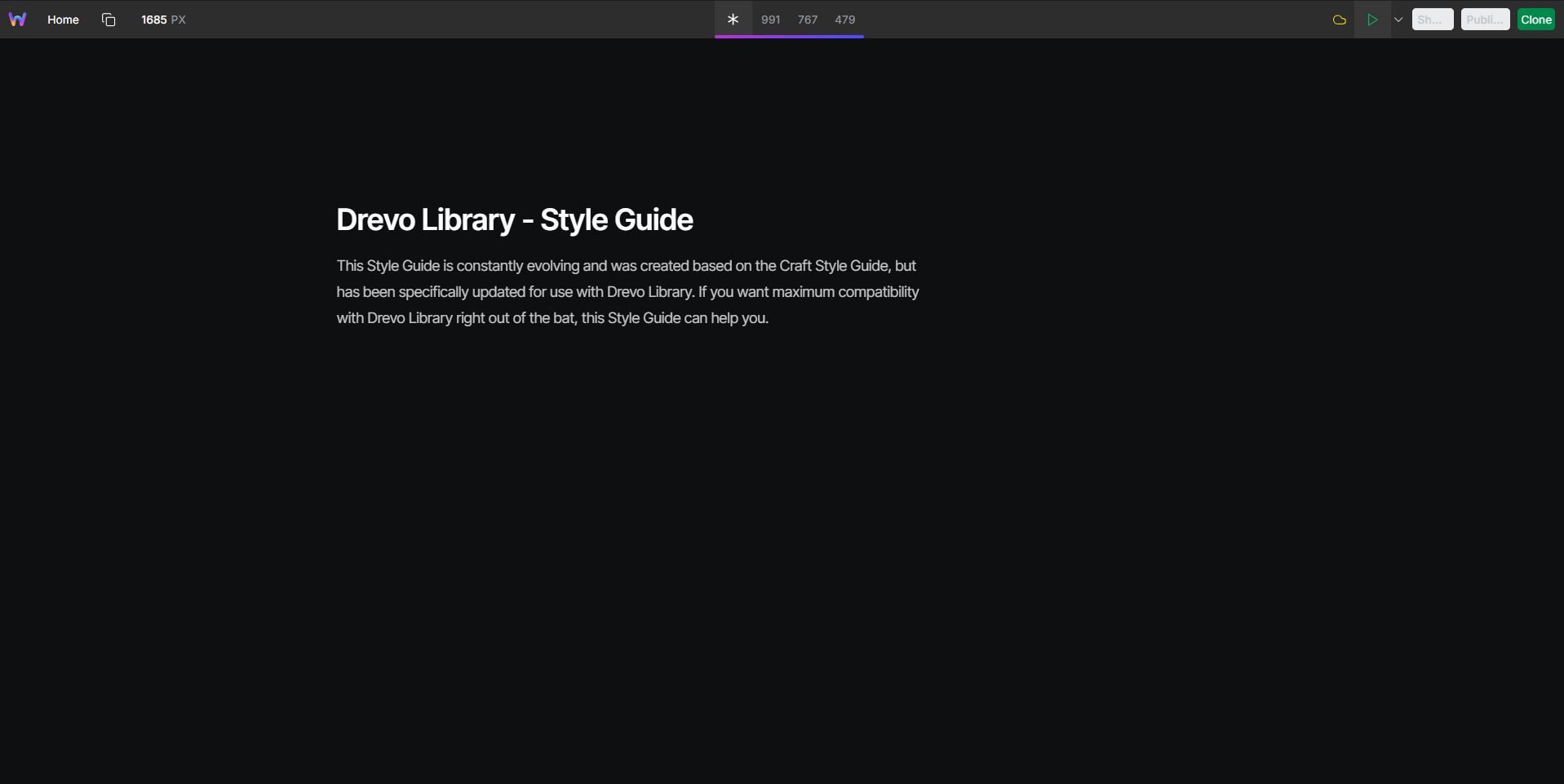Open the Webstudio logo menu
The image size is (1564, 784).
click(x=17, y=20)
